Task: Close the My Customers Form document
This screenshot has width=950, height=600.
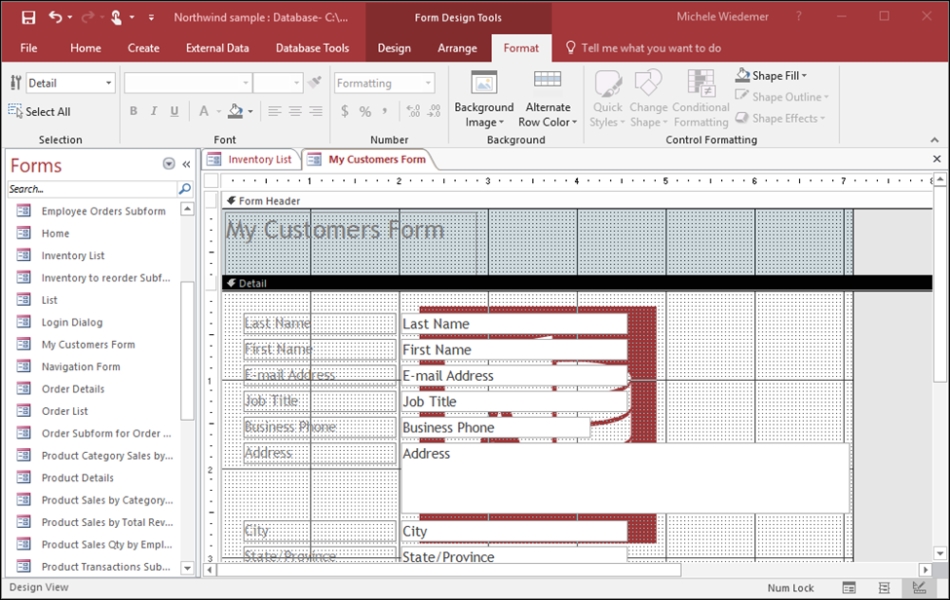Action: coord(937,159)
